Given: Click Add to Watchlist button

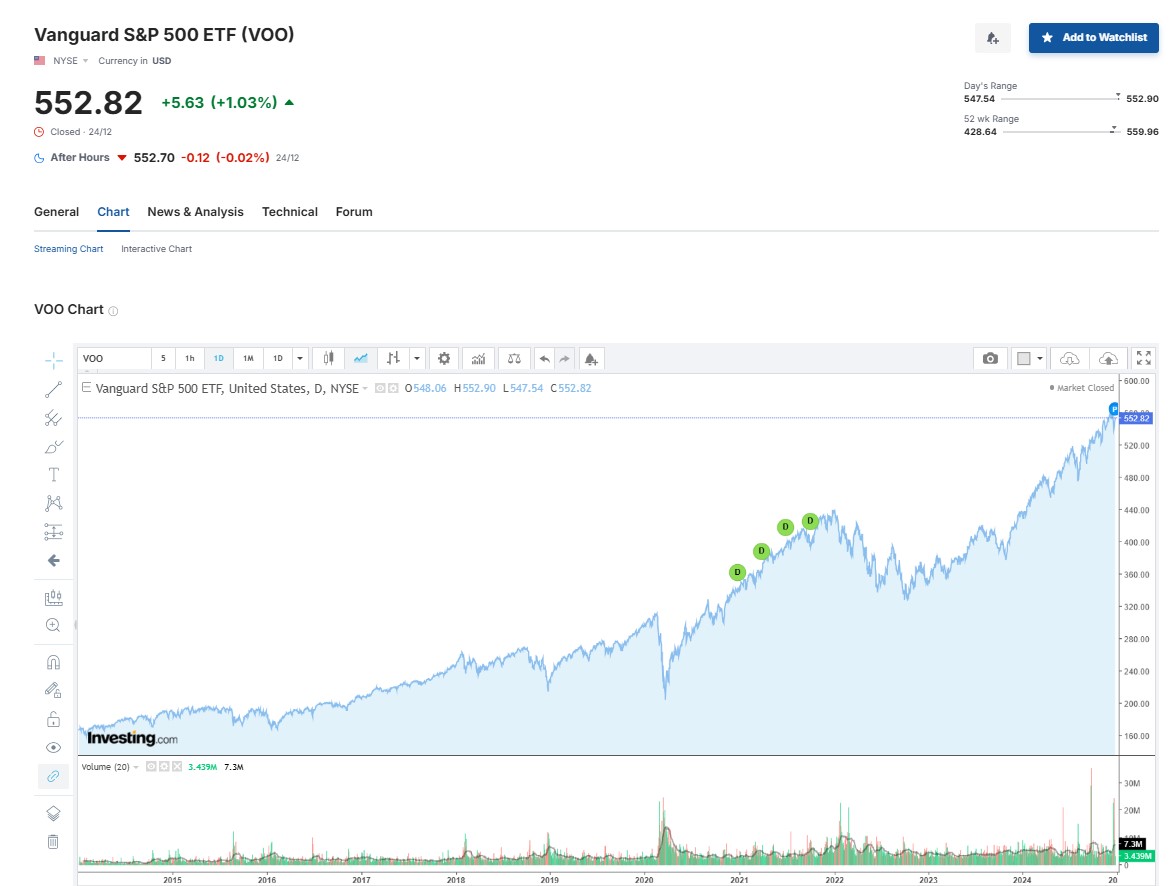Looking at the screenshot, I should 1094,37.
